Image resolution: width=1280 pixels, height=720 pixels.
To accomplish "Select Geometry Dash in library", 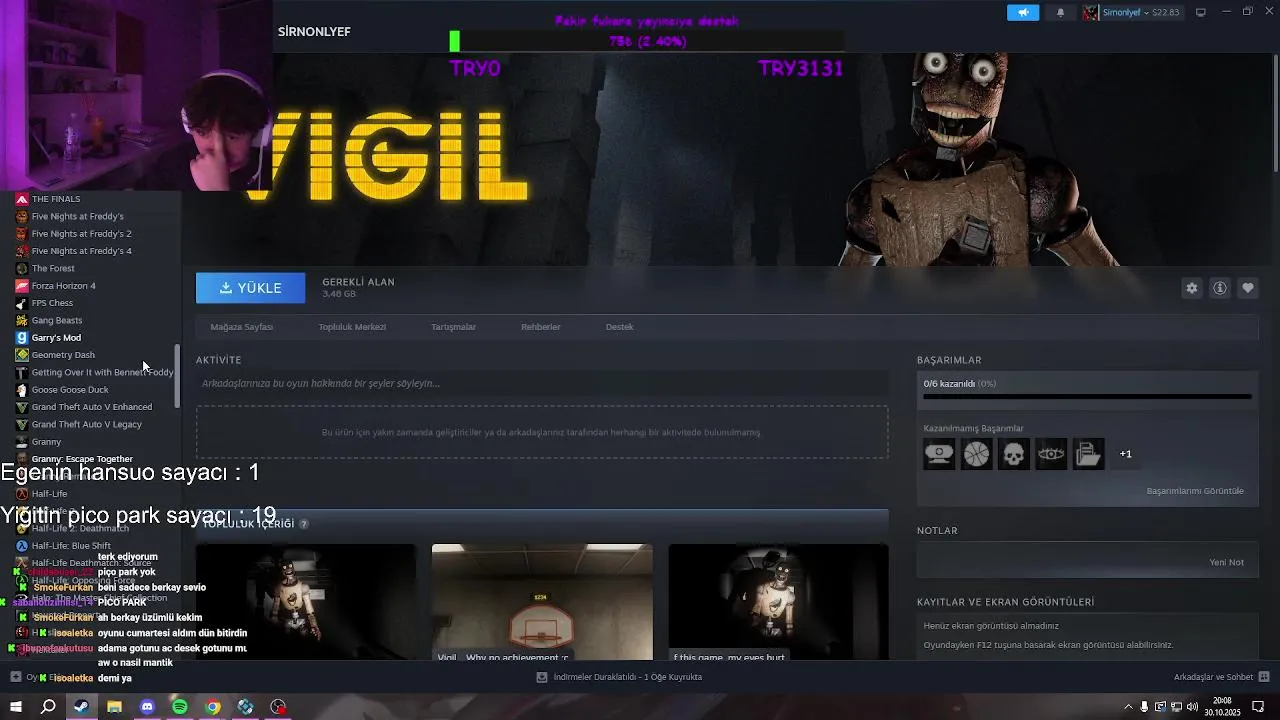I will [63, 355].
